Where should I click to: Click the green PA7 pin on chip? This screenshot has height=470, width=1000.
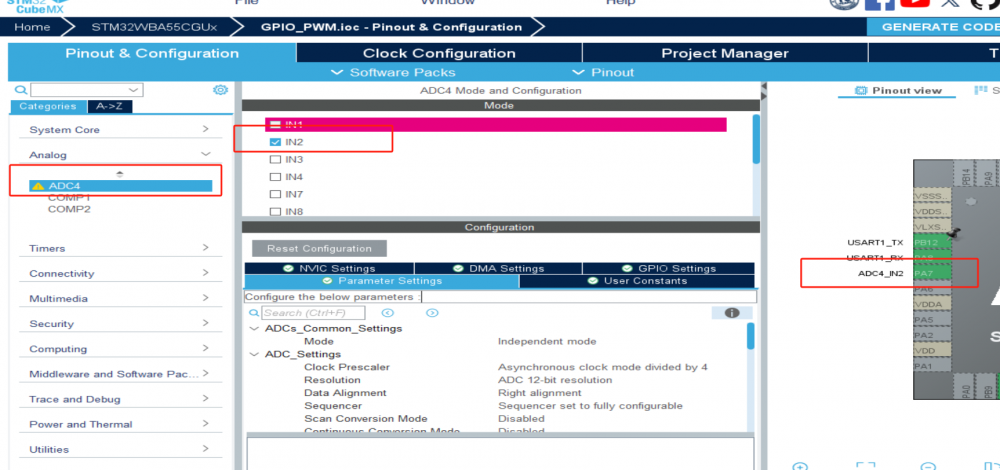point(924,273)
